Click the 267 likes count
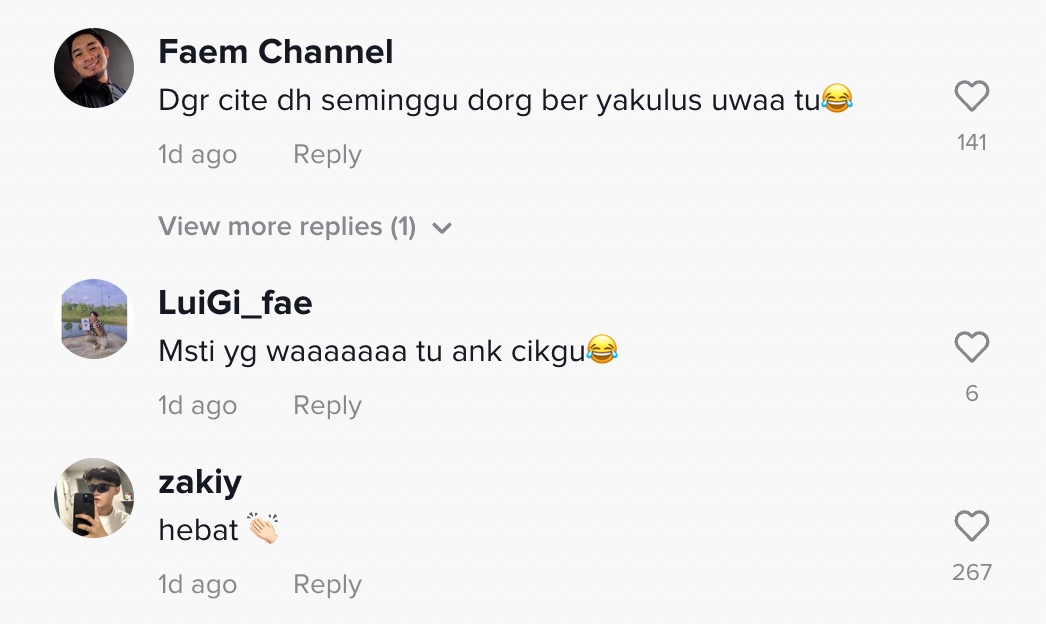The image size is (1046, 624). tap(971, 572)
